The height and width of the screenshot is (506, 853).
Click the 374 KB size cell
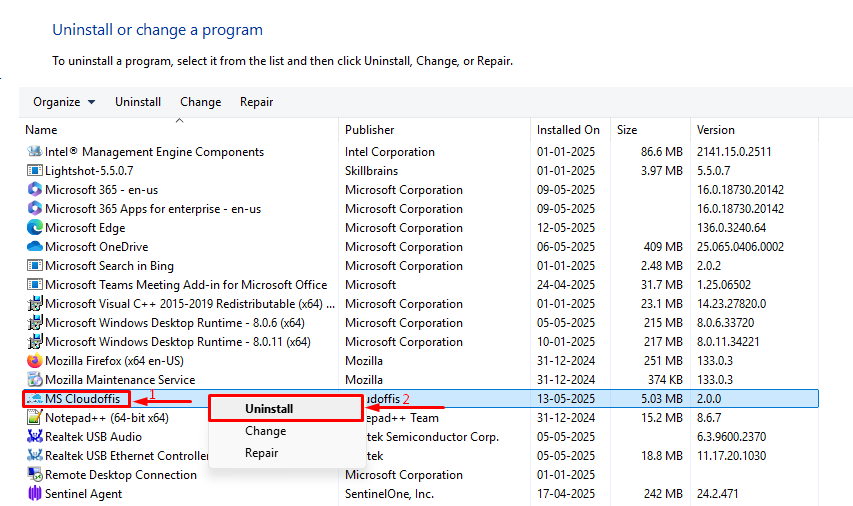[665, 380]
